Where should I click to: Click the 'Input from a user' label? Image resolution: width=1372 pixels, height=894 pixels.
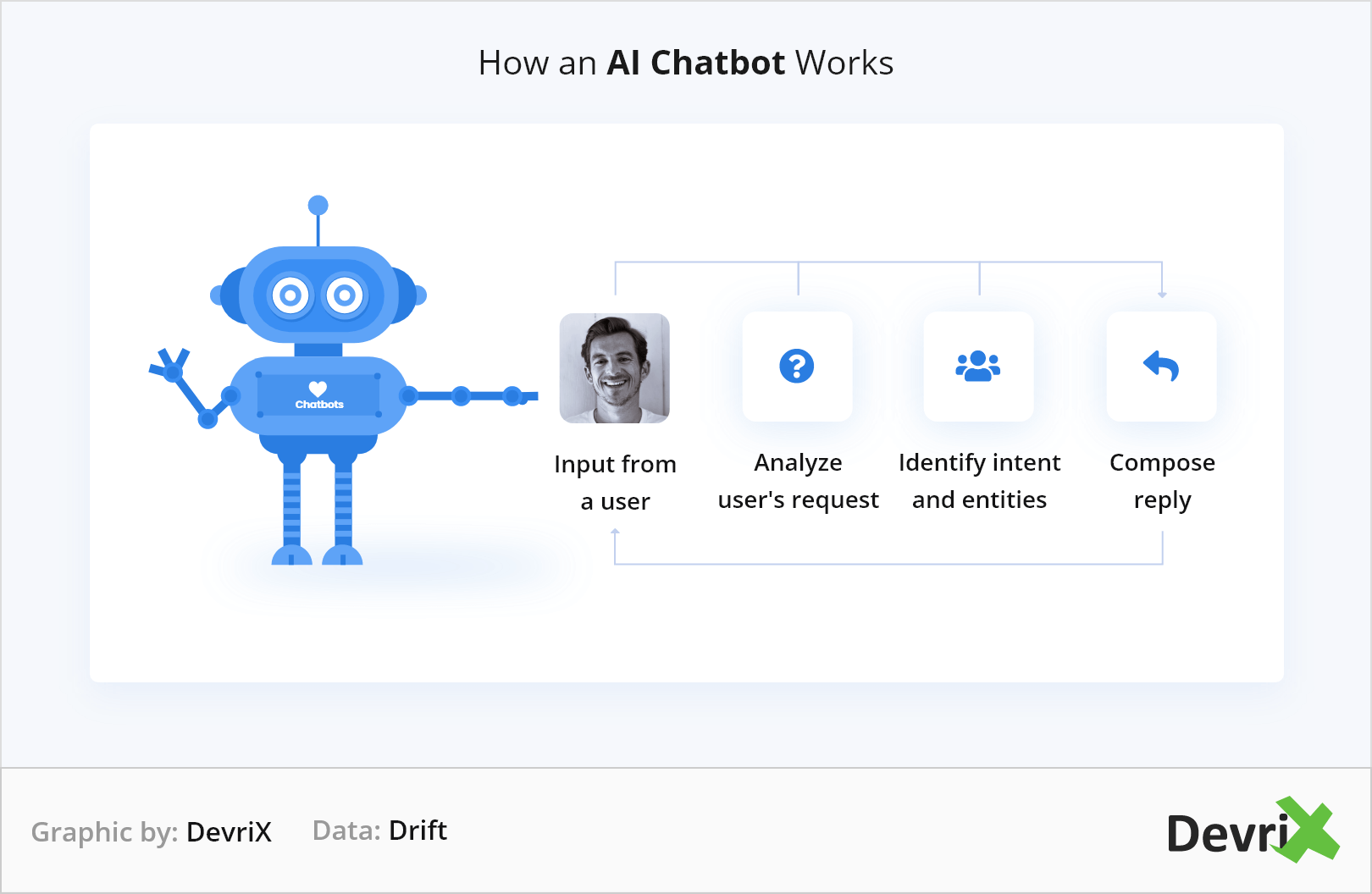[x=616, y=483]
